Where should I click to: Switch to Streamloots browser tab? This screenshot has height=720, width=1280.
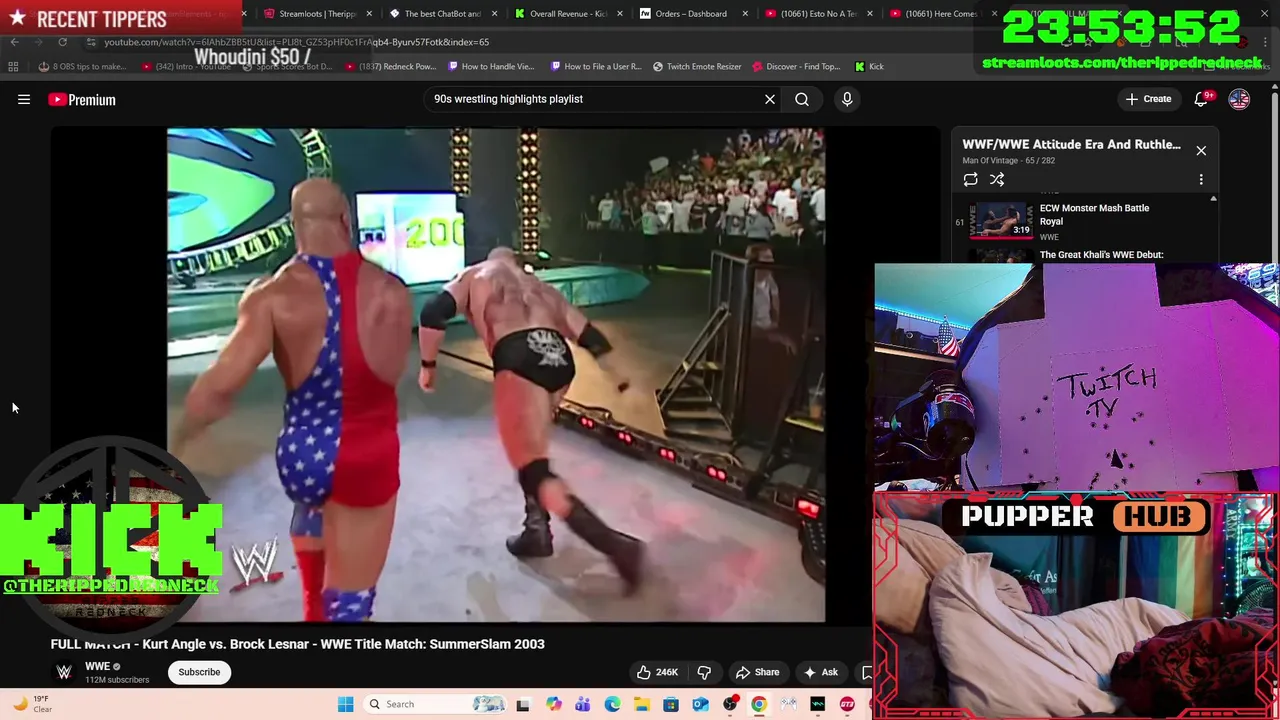[317, 14]
